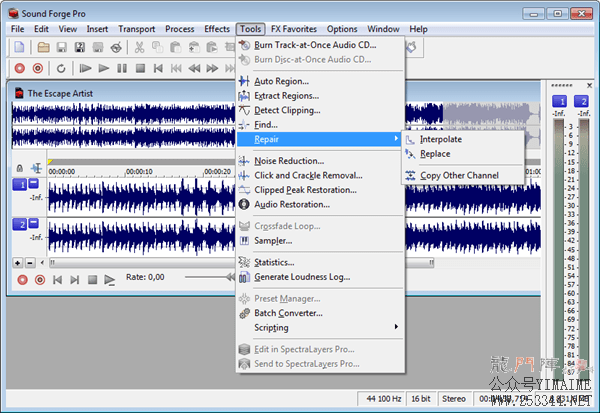Click the Rewind button in transport toolbar
600x413 pixels.
[194, 69]
